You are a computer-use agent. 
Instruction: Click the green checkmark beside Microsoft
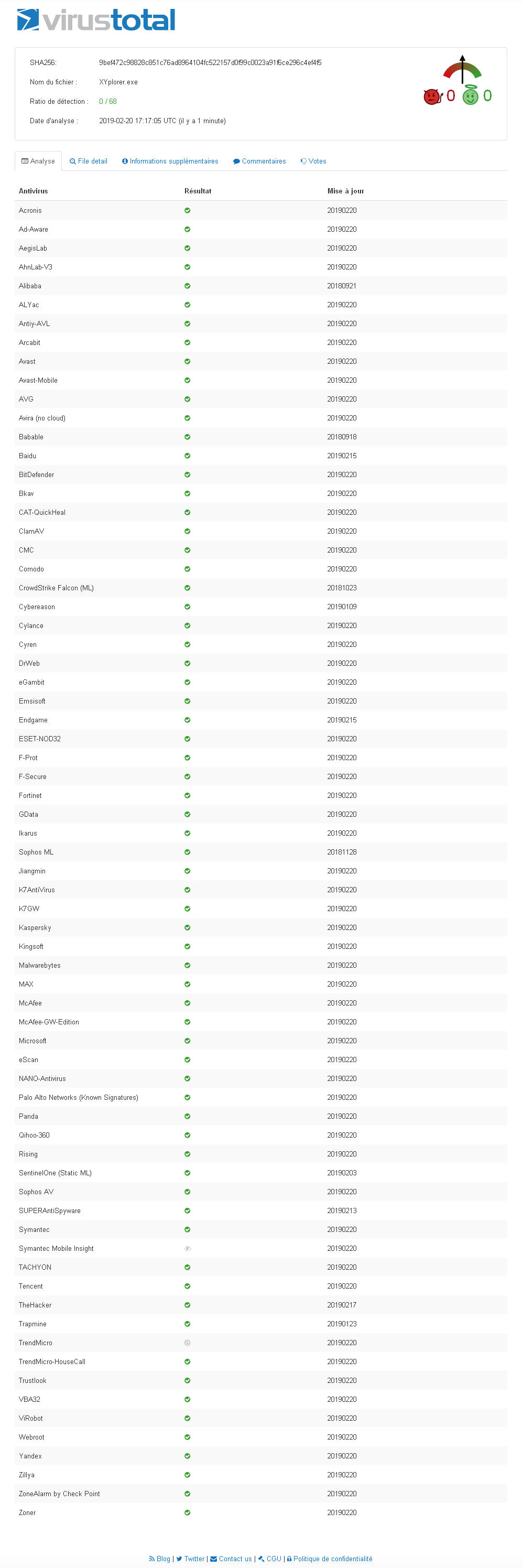point(187,1041)
